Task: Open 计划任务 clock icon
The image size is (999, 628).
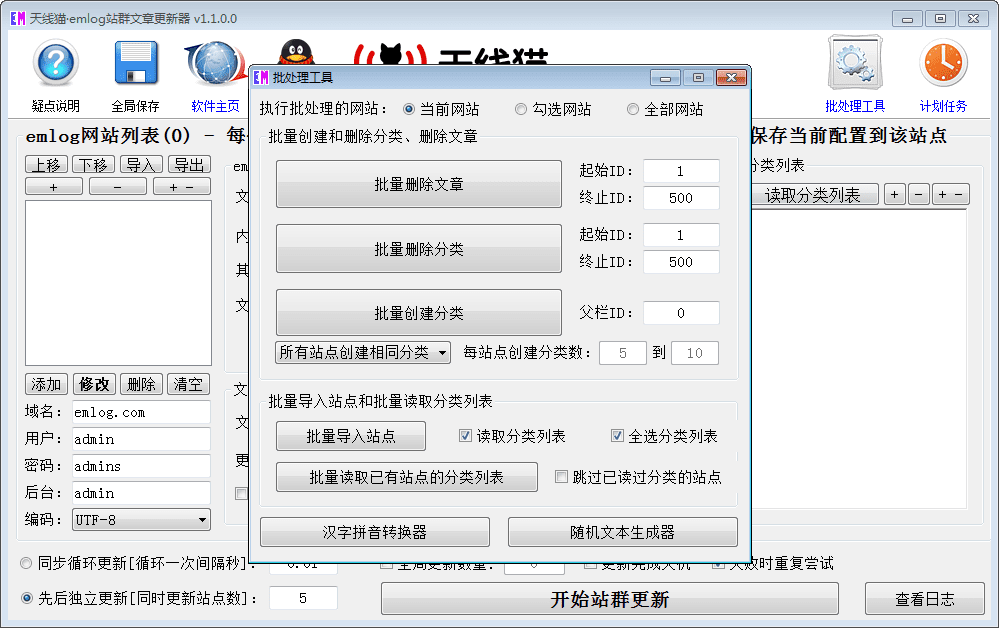Action: coord(943,62)
